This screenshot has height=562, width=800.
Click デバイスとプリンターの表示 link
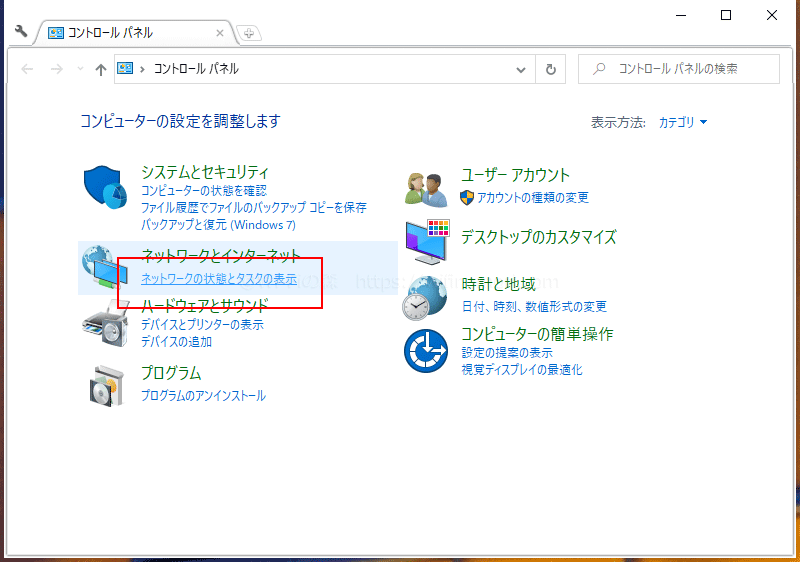point(202,324)
